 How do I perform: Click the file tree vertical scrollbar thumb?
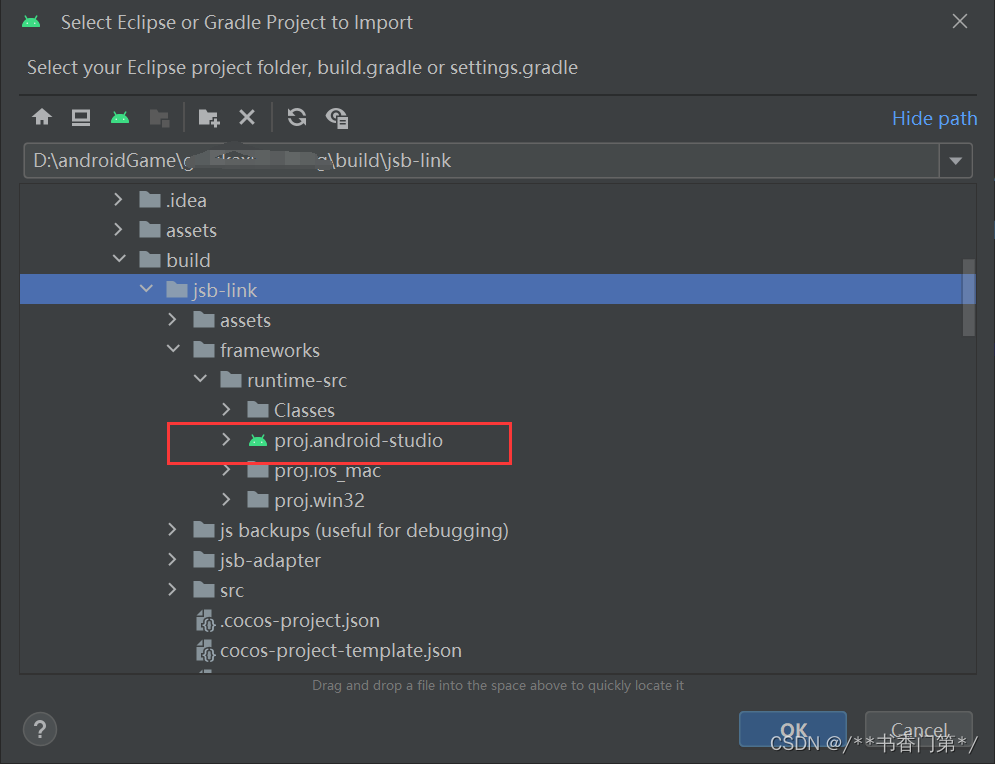coord(968,297)
